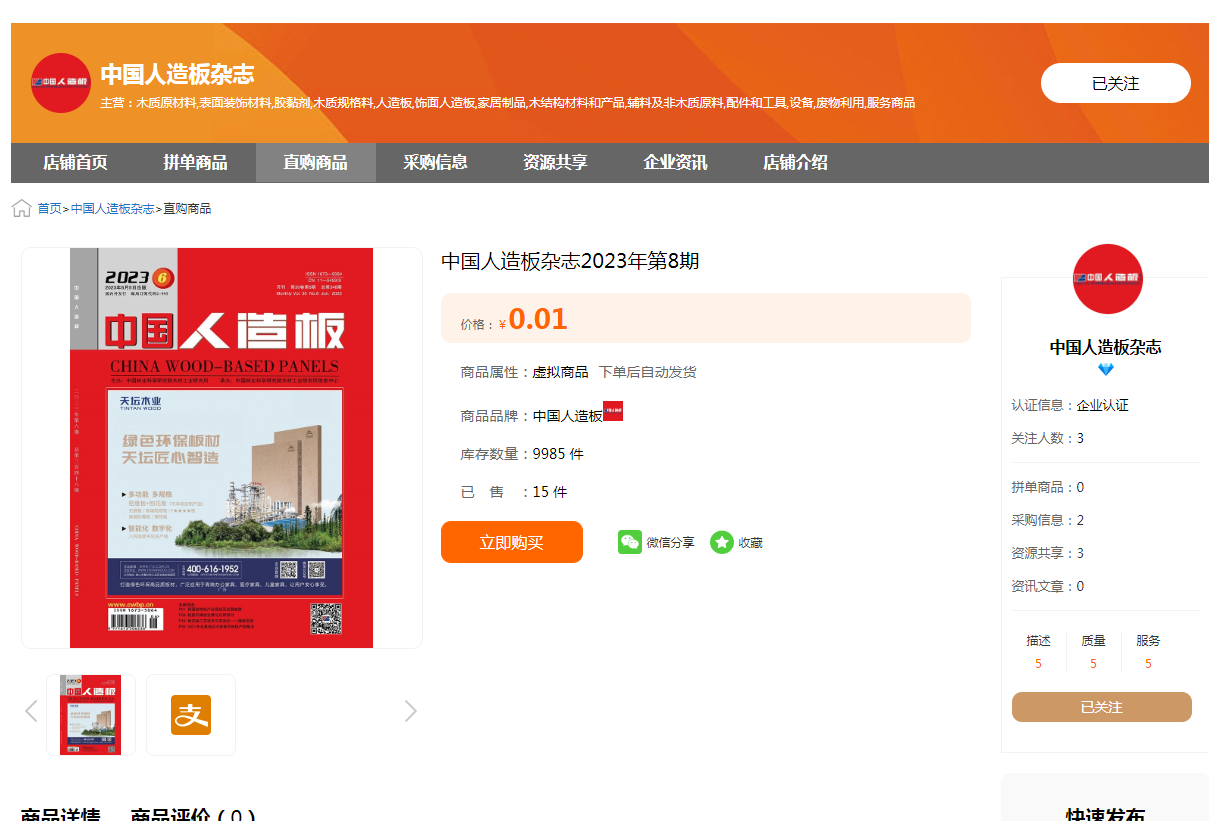Click the 资源共享：3 row in the sidebar
The width and height of the screenshot is (1209, 821).
point(1048,553)
